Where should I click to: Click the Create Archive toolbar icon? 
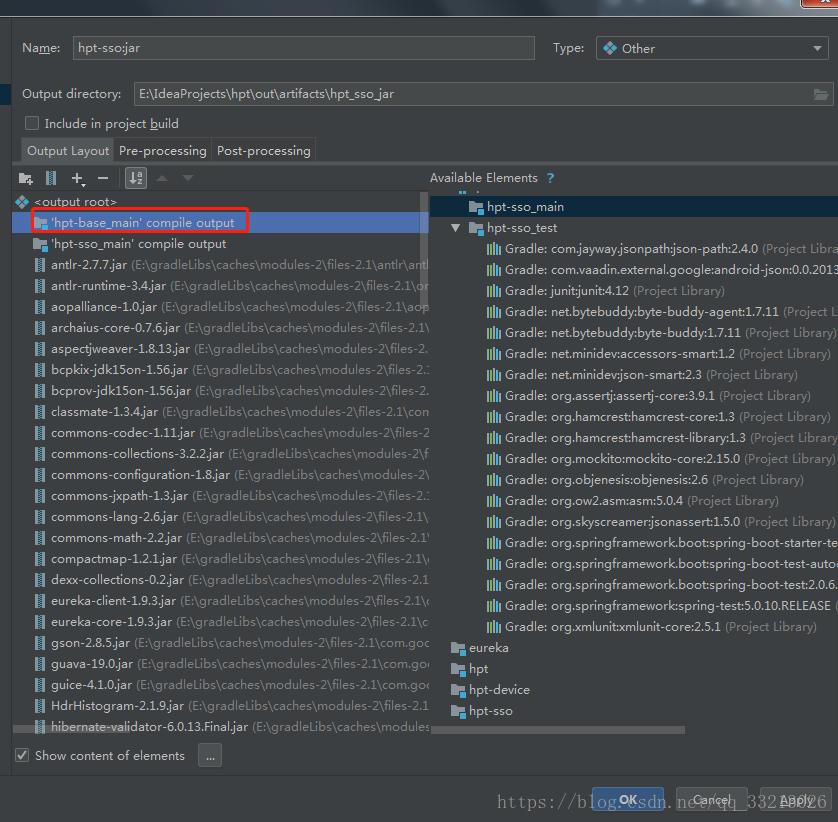point(51,178)
